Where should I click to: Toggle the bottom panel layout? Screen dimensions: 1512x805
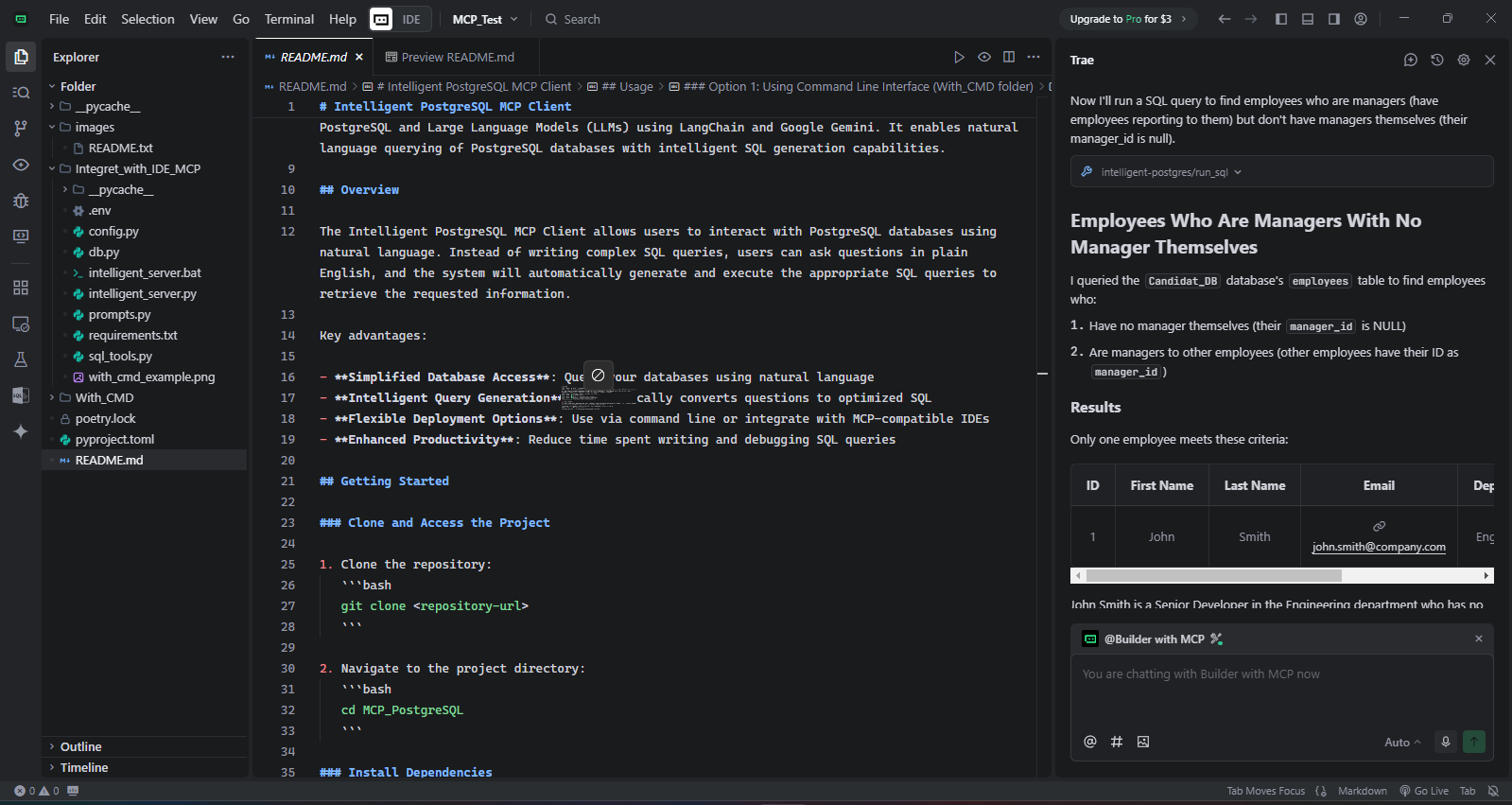coord(1308,19)
